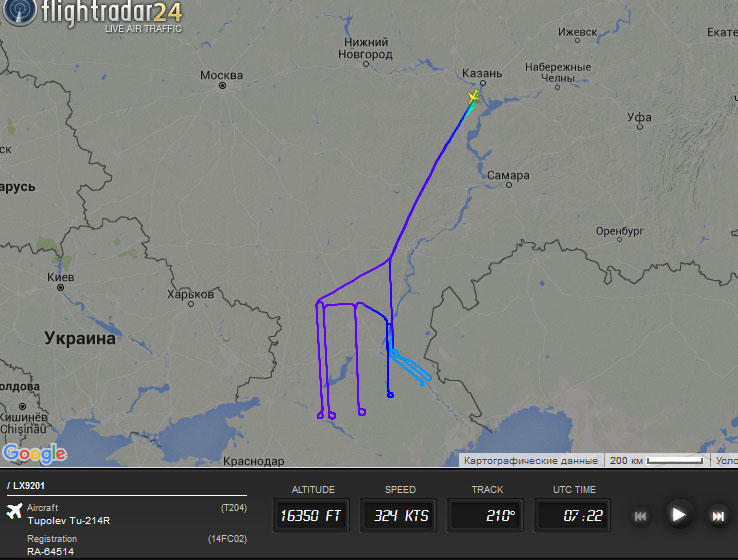738x560 pixels.
Task: Click the Tupolev Tu-214R aircraft type
Action: point(69,520)
